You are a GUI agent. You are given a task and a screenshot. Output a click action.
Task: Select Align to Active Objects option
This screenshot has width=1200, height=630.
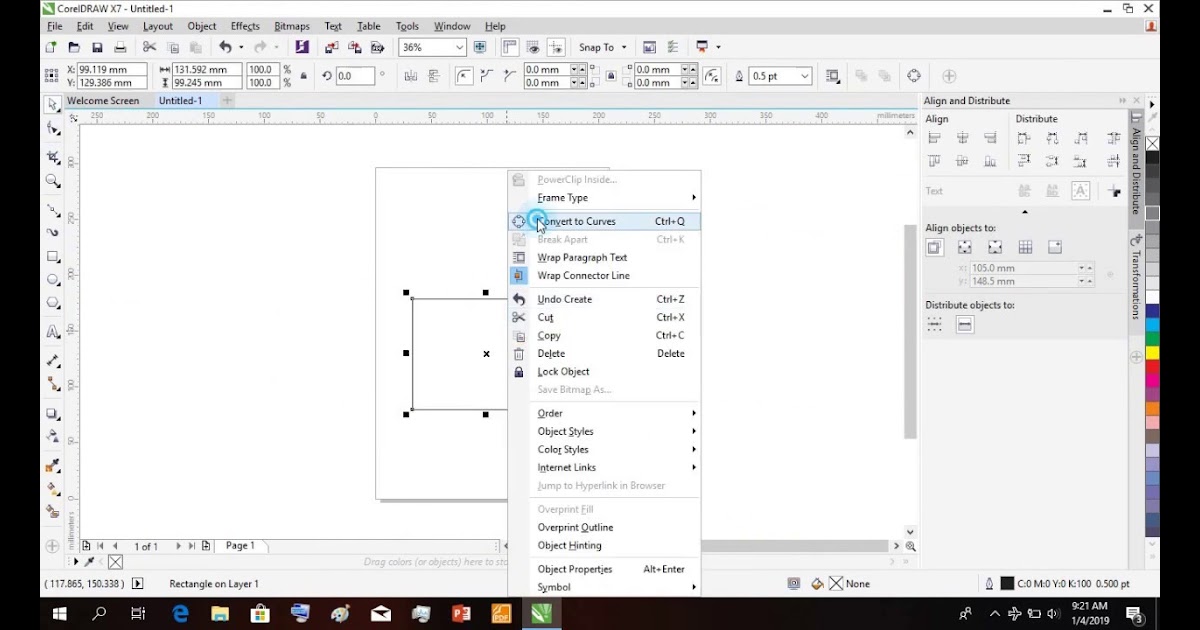tap(935, 247)
